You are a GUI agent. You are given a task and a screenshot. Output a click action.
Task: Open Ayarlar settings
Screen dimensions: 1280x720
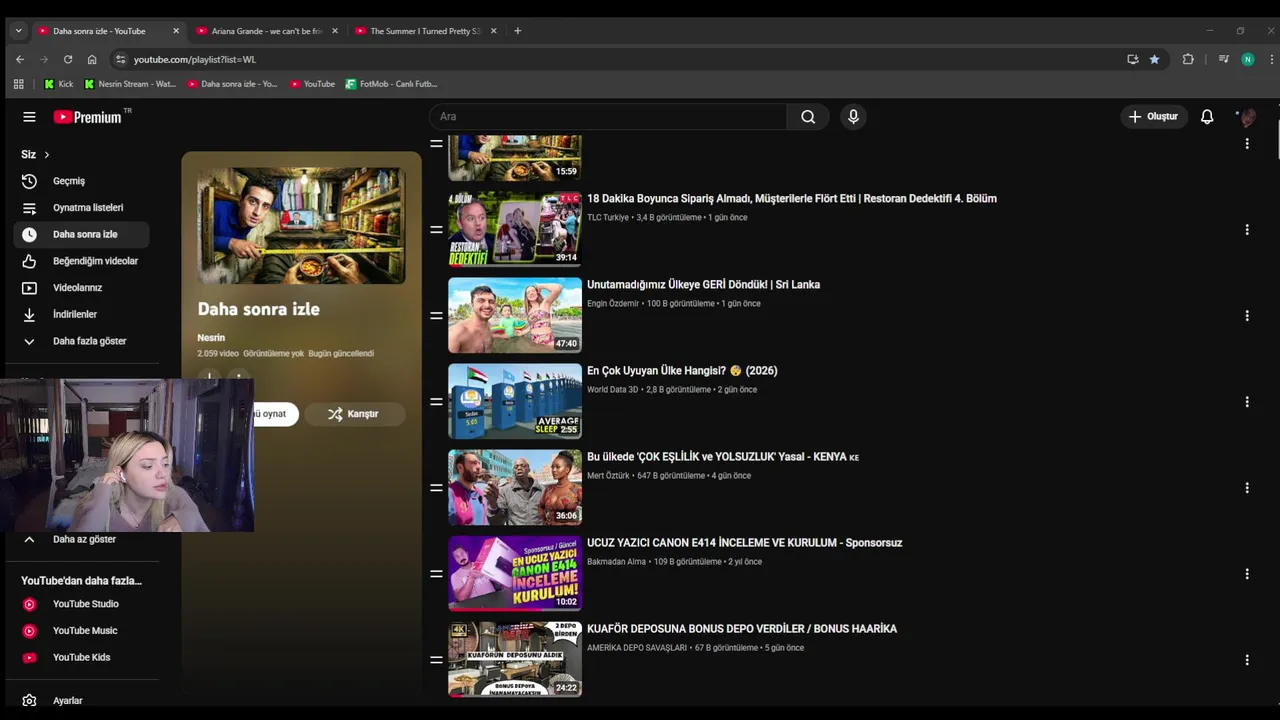pos(82,701)
